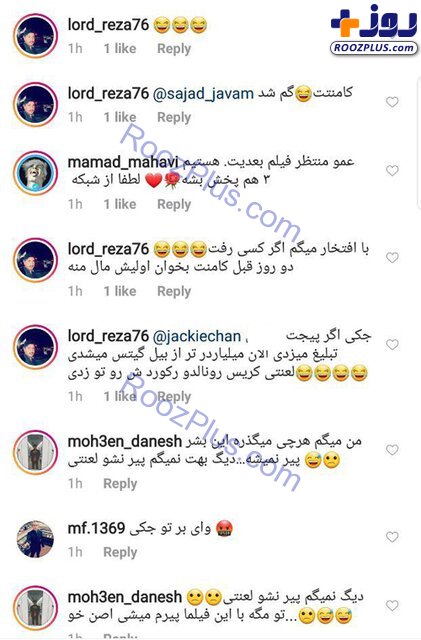View the 1 like on mamad_mahavi's comment
The height and width of the screenshot is (640, 421).
pyautogui.click(x=120, y=204)
